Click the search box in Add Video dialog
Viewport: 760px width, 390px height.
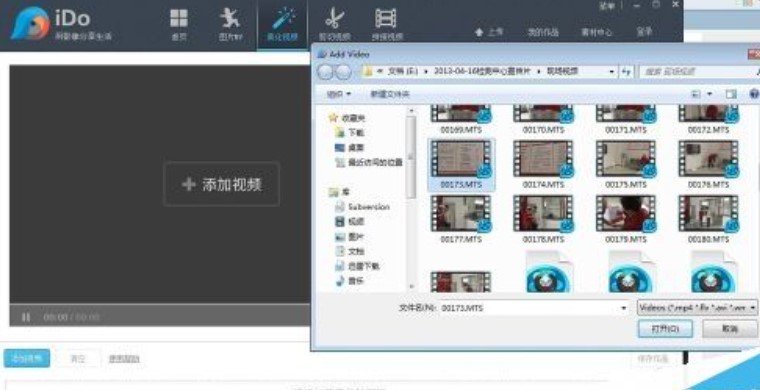(698, 72)
